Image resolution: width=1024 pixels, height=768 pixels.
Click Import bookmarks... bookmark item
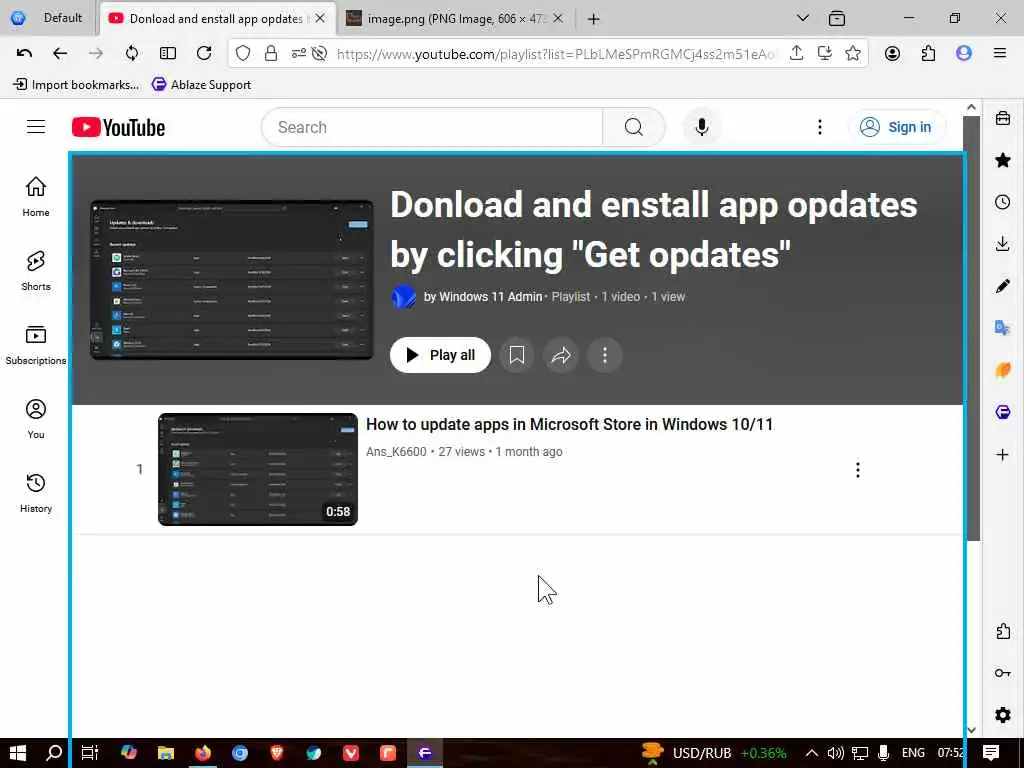point(76,85)
